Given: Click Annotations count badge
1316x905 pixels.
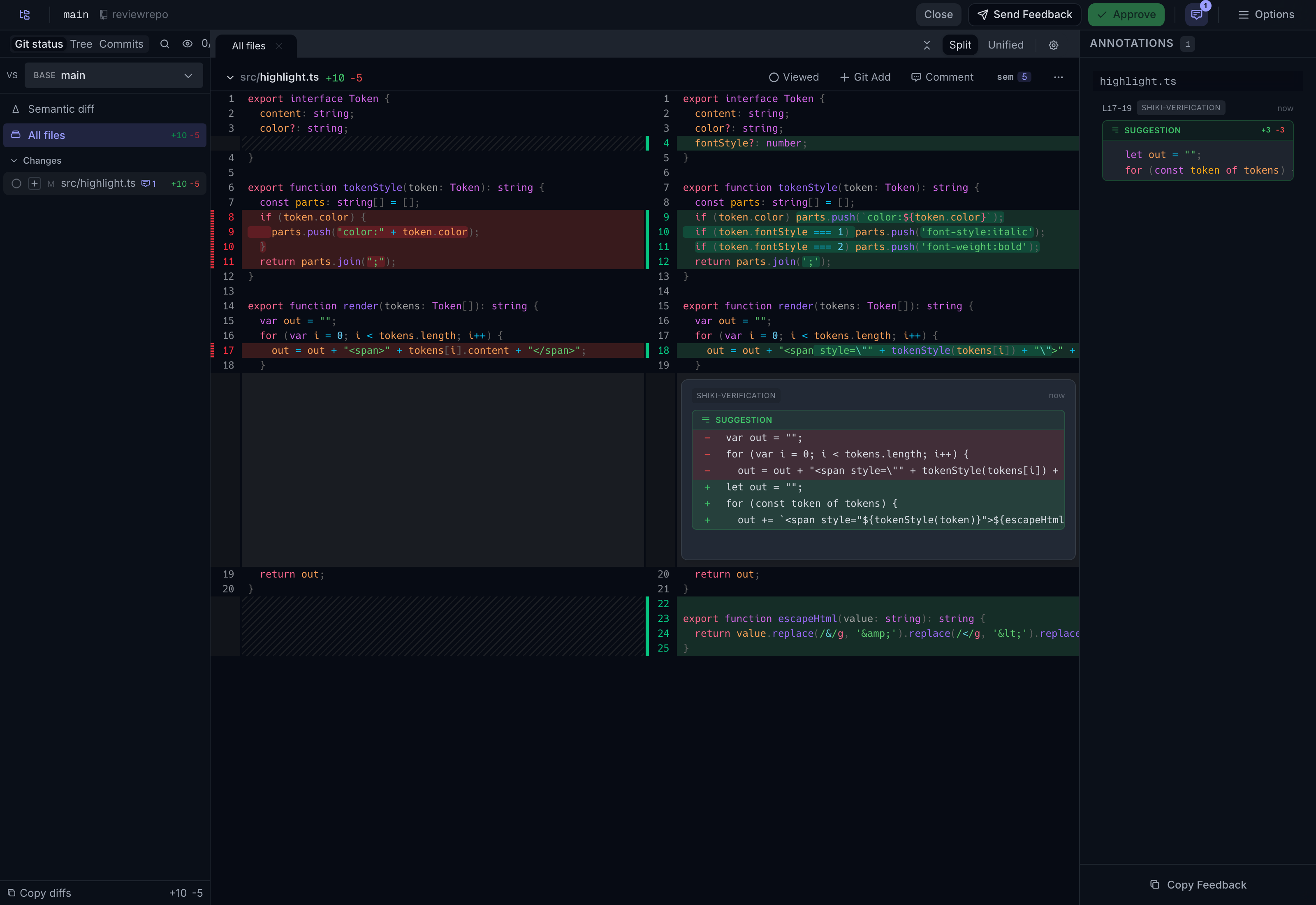Looking at the screenshot, I should point(1187,44).
